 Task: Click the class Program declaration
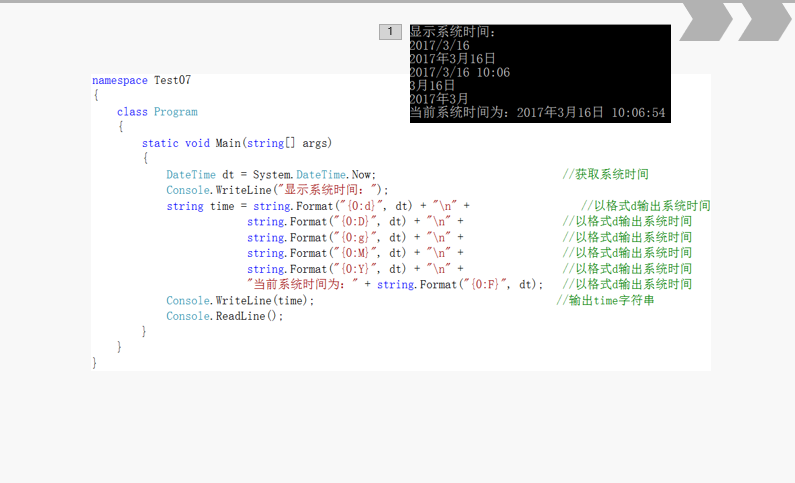pos(157,112)
